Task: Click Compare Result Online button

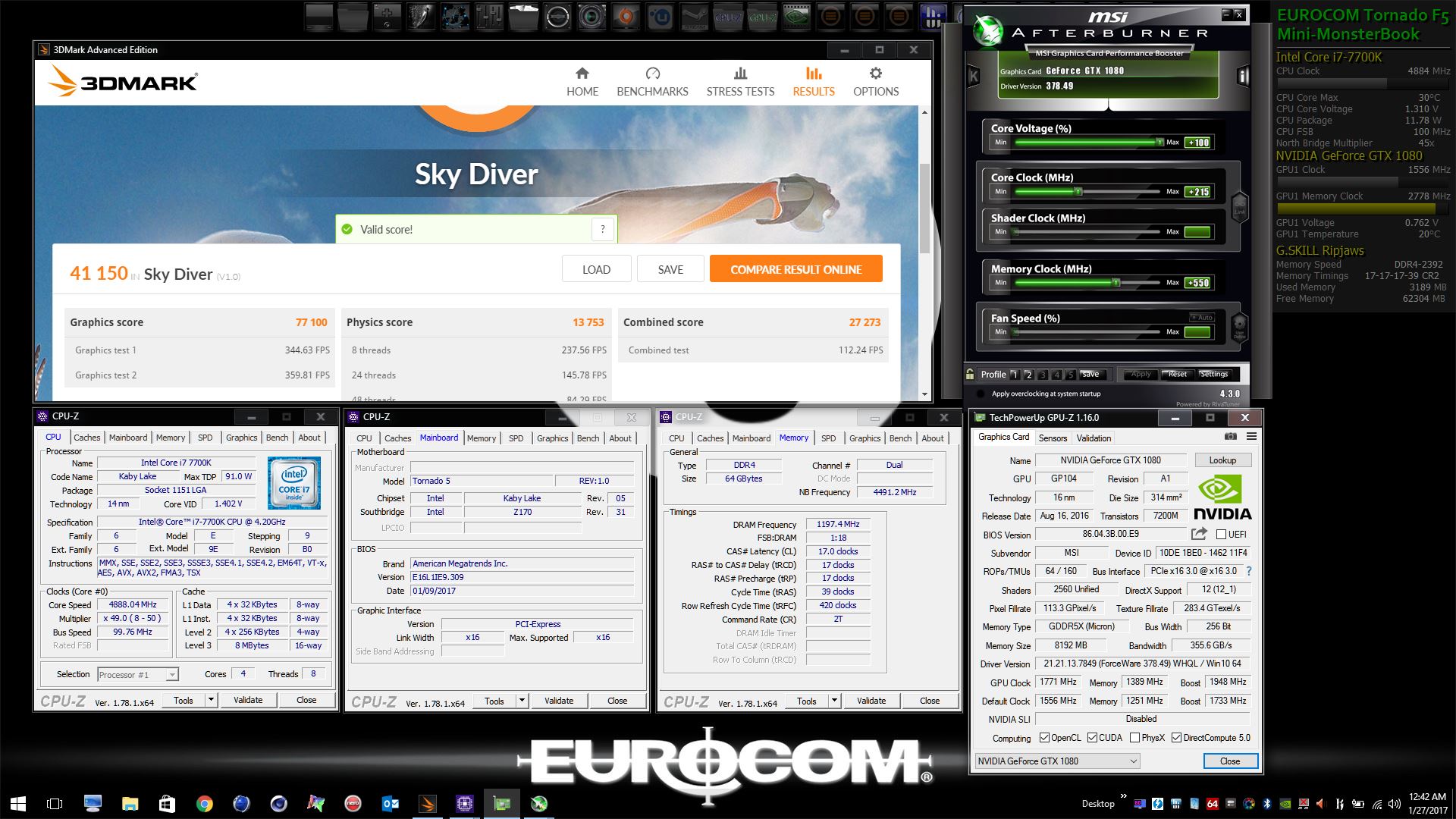Action: pos(795,269)
